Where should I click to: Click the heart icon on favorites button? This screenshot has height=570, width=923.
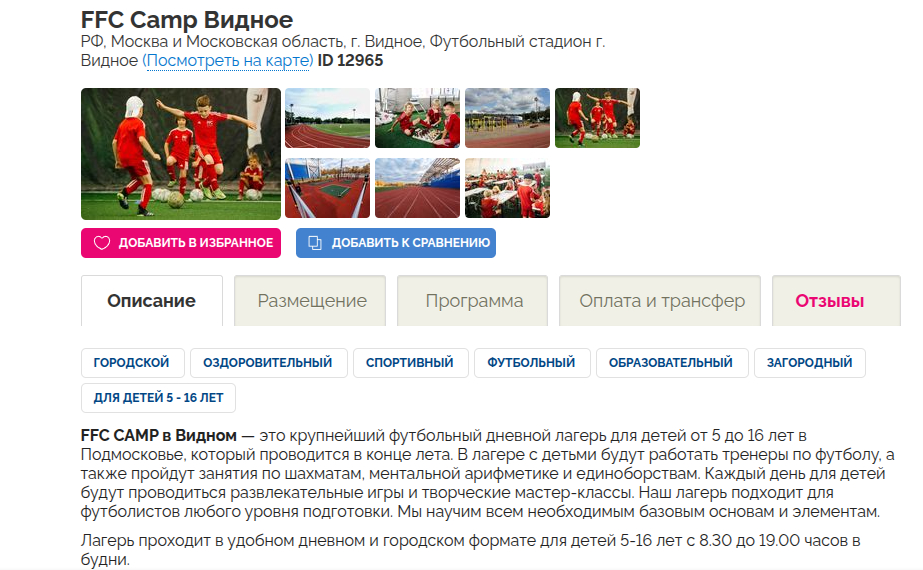102,243
